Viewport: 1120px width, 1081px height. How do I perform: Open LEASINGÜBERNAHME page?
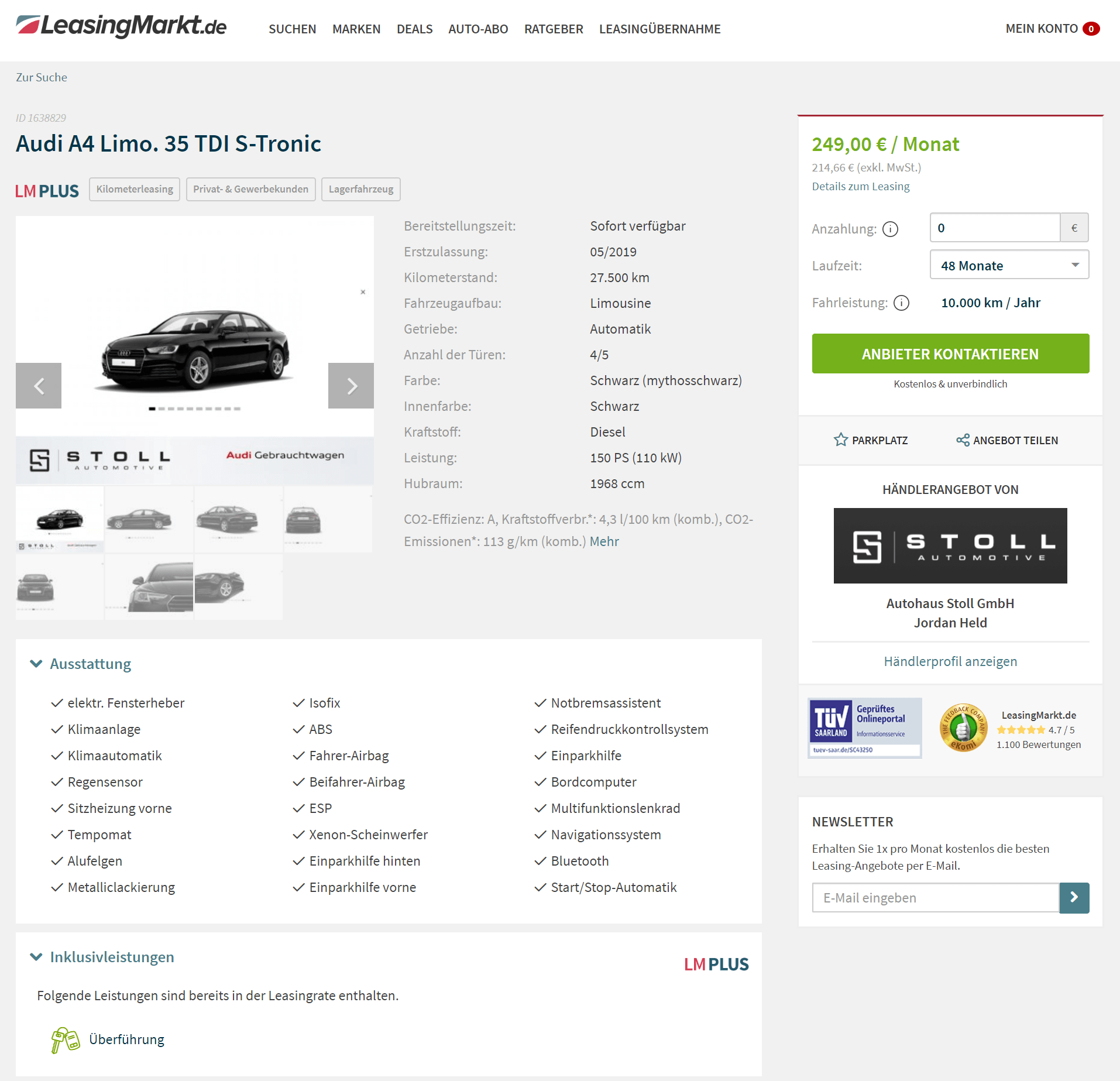(659, 29)
